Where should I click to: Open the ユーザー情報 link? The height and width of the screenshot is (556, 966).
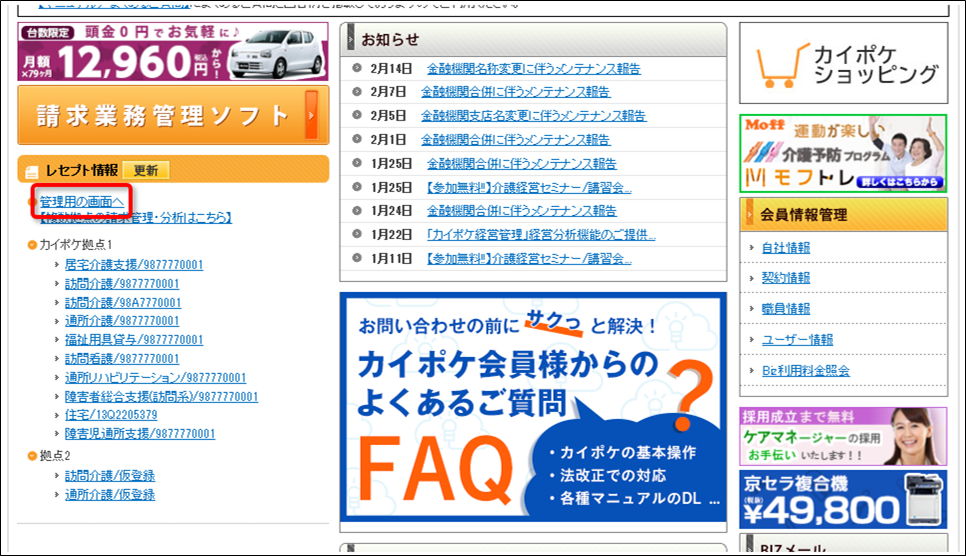797,340
